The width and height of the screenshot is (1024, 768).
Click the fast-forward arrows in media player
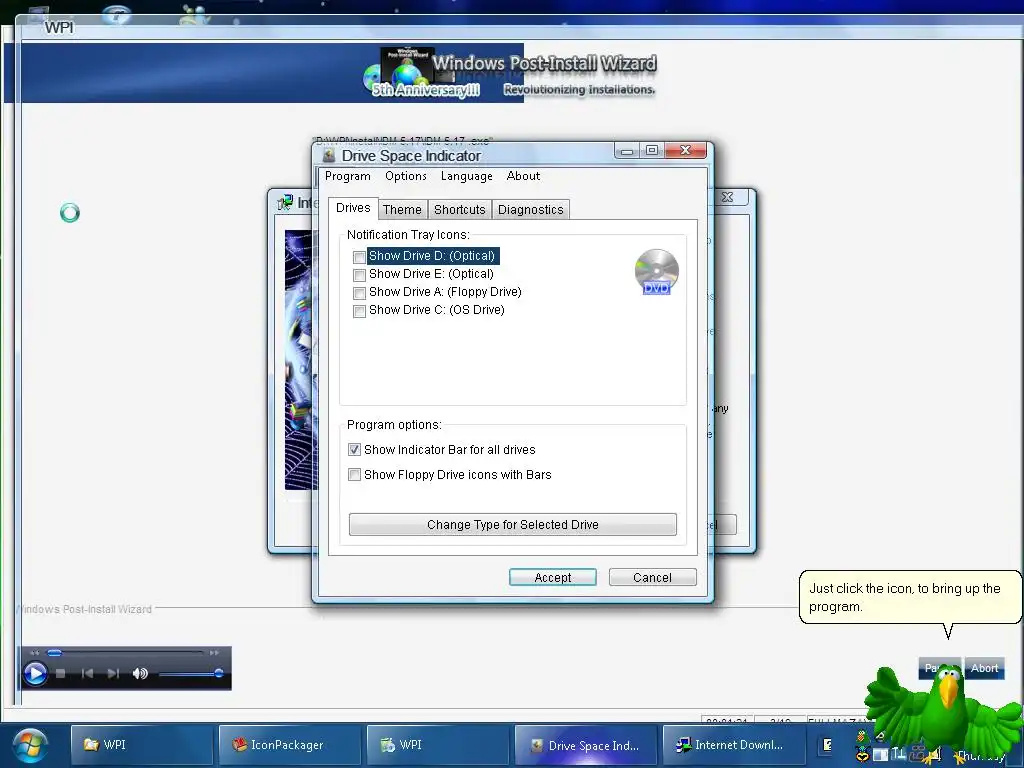[214, 652]
